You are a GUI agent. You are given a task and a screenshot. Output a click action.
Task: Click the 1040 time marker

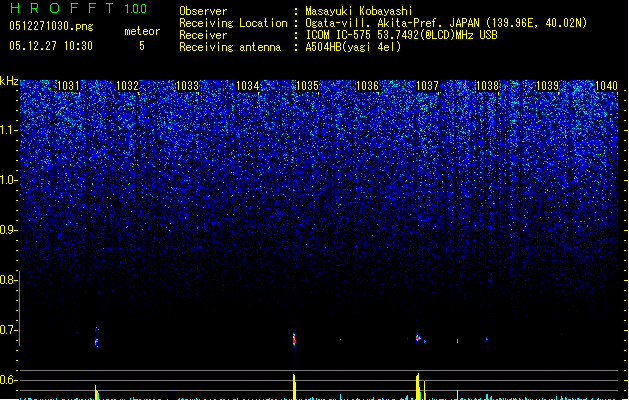point(607,86)
